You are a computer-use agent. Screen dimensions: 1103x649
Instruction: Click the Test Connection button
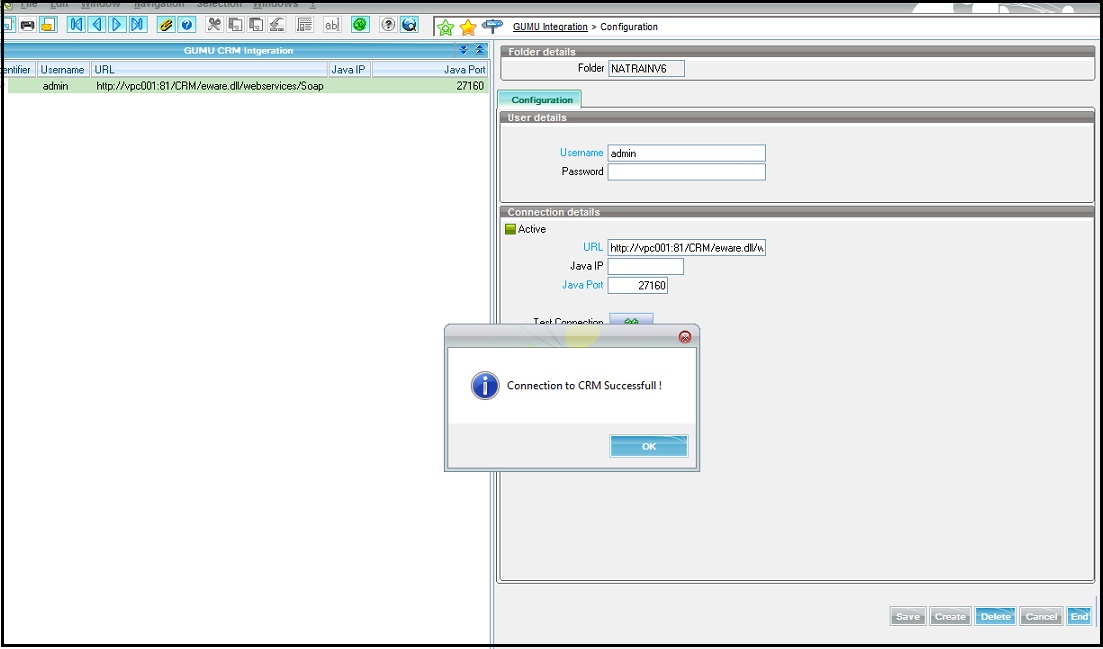(x=631, y=321)
